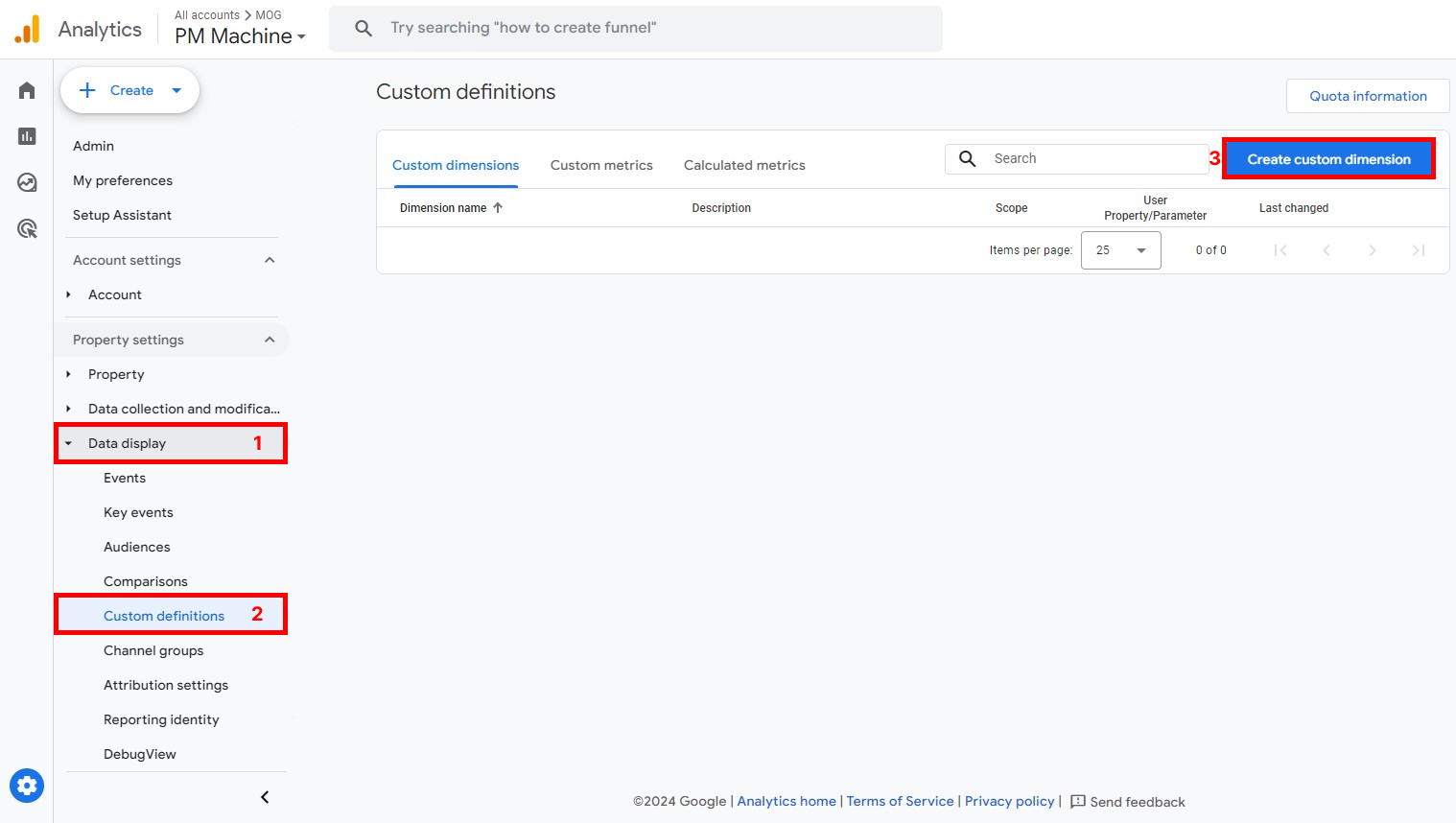Image resolution: width=1456 pixels, height=823 pixels.
Task: Click the All accounts breadcrumb
Action: tap(207, 15)
